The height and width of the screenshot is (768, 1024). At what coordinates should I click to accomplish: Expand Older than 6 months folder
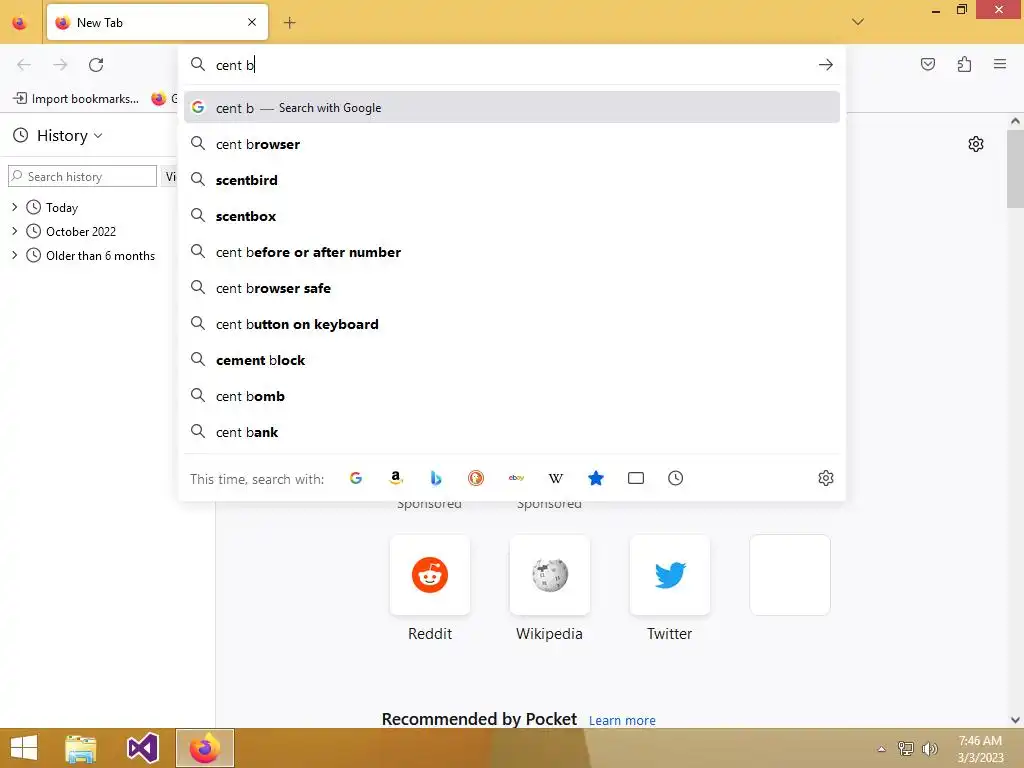[14, 255]
